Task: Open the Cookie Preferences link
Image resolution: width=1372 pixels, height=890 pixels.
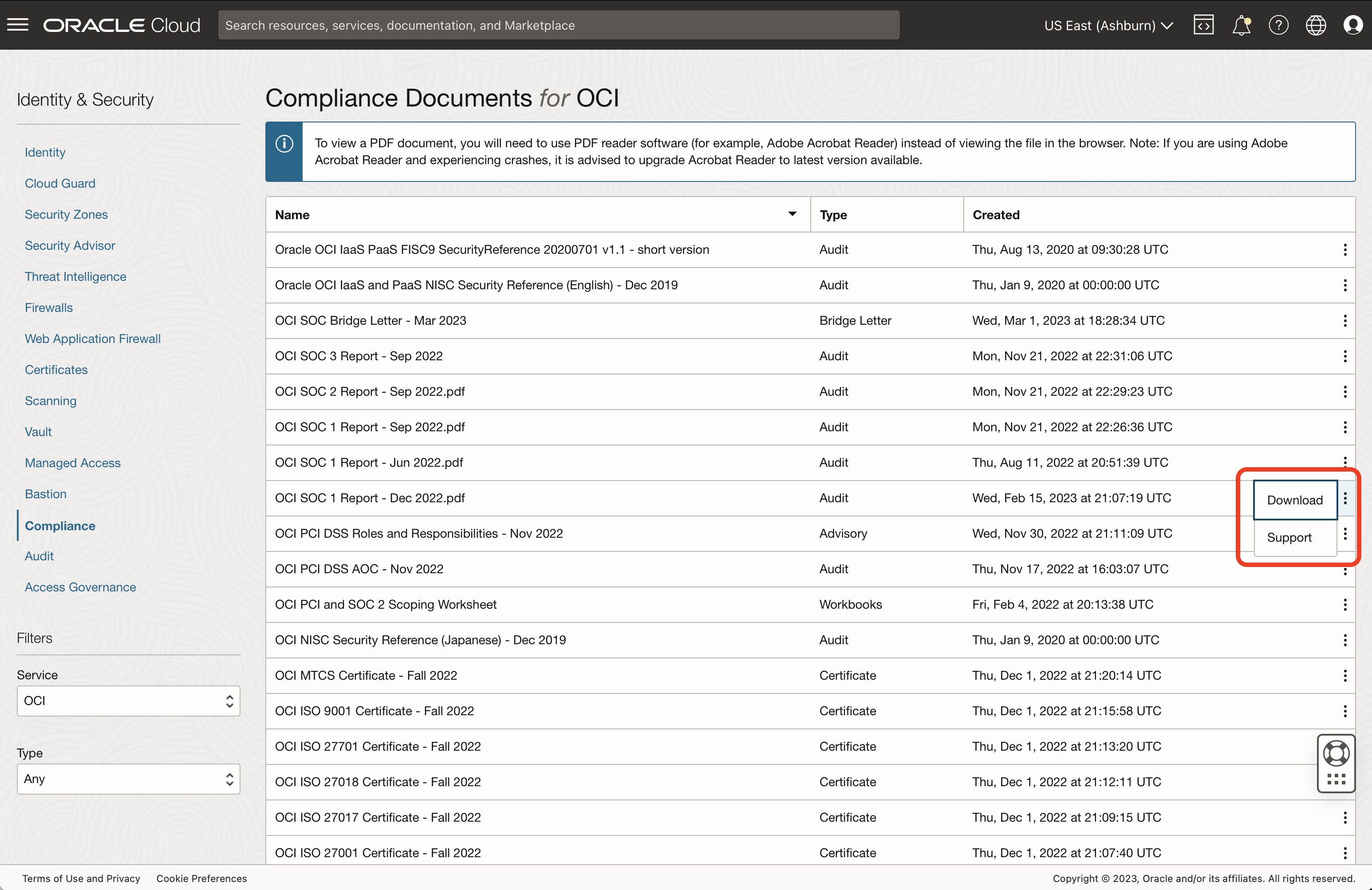Action: (201, 878)
